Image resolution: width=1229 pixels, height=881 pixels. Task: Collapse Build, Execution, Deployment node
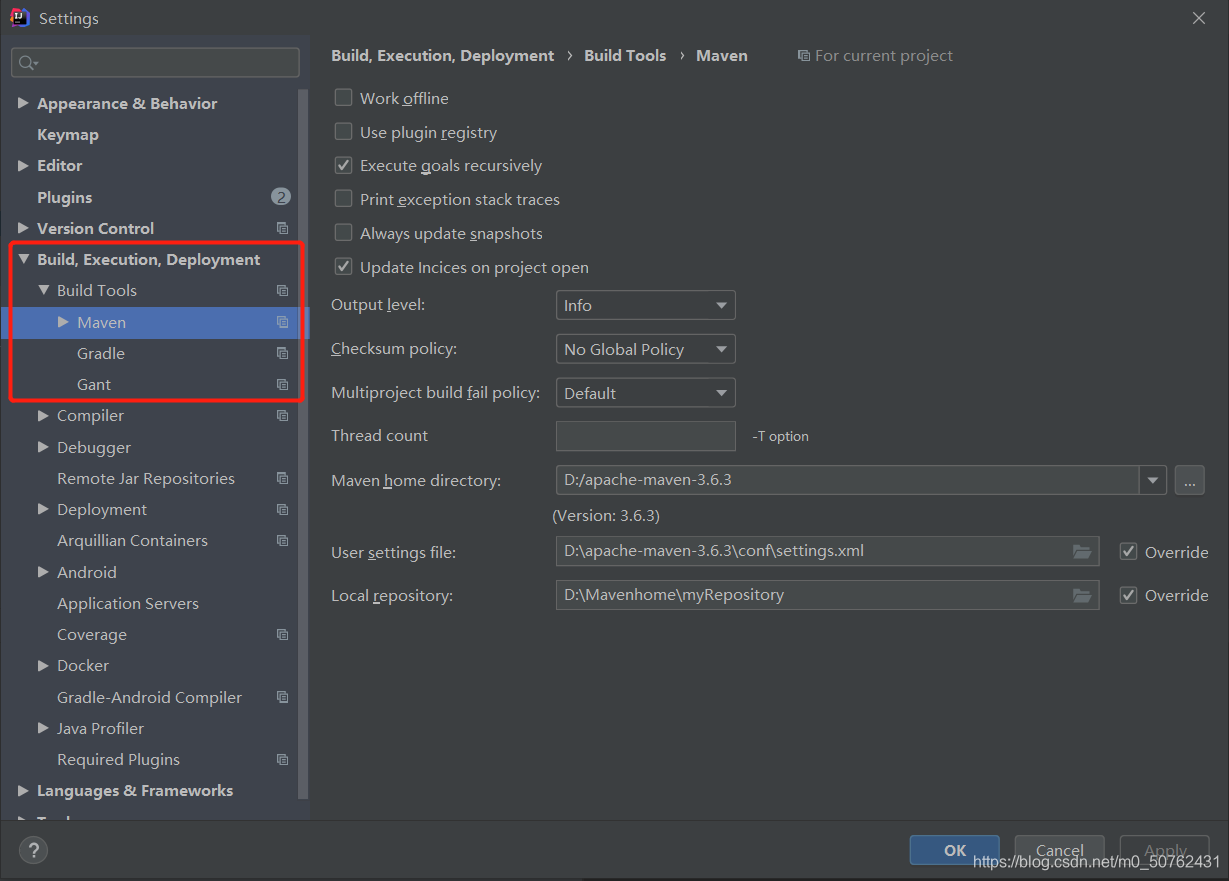coord(23,259)
